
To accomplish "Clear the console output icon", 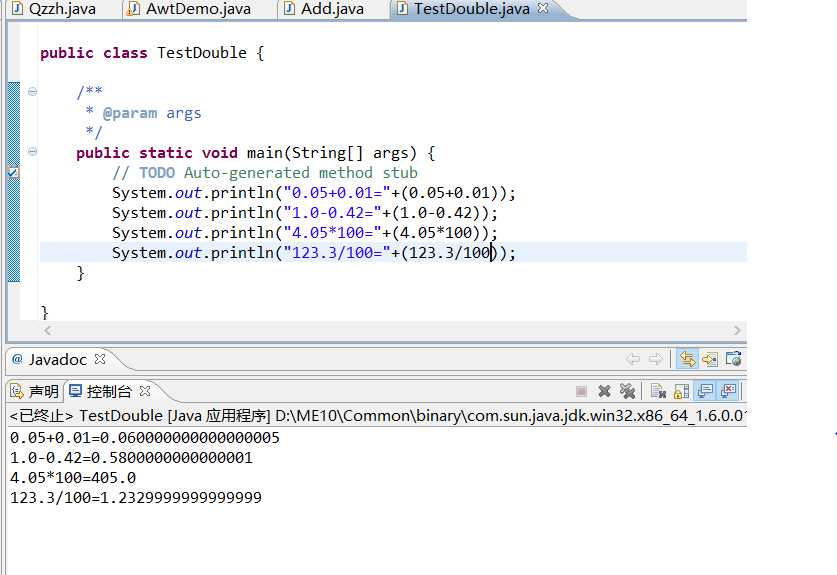I will 658,392.
